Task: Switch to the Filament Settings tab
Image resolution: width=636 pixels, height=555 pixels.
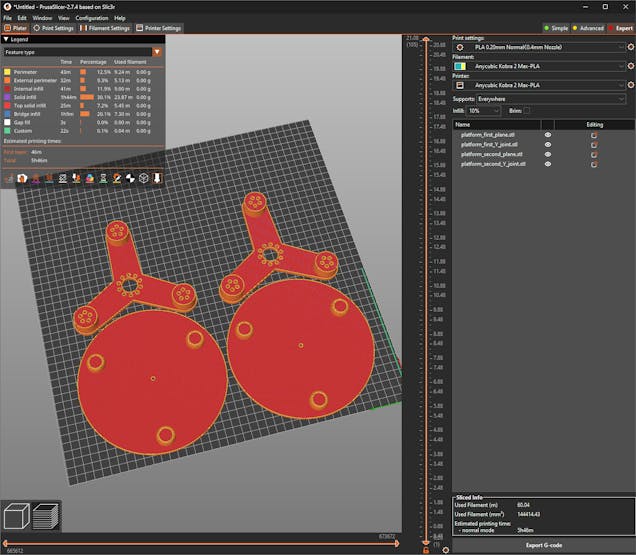Action: point(109,28)
